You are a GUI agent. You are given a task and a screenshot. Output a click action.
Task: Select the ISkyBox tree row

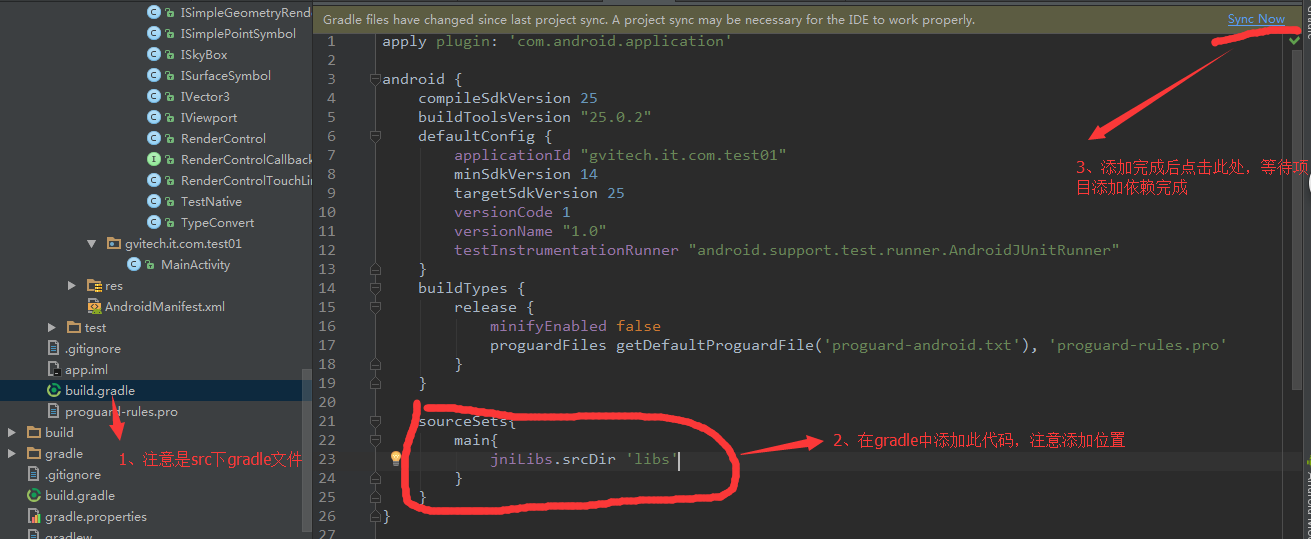[156, 54]
